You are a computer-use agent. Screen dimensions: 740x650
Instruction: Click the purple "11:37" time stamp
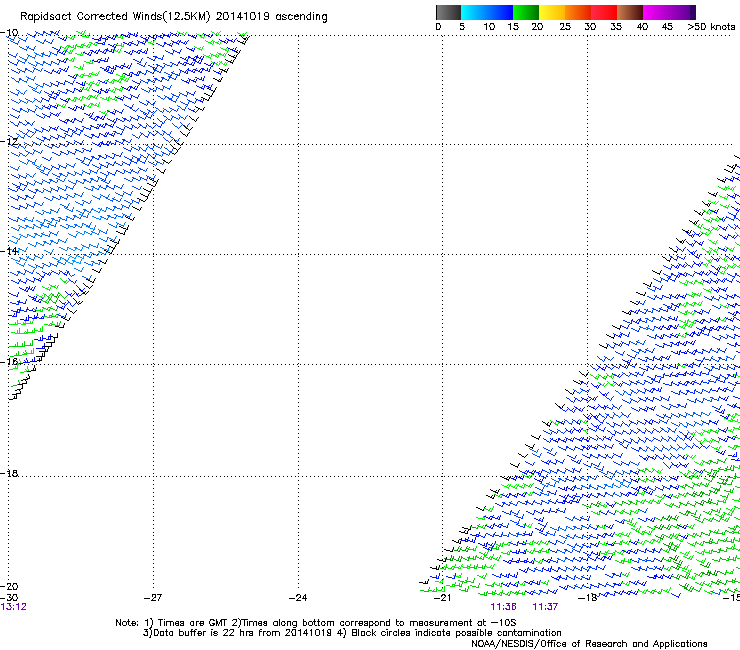click(x=545, y=607)
